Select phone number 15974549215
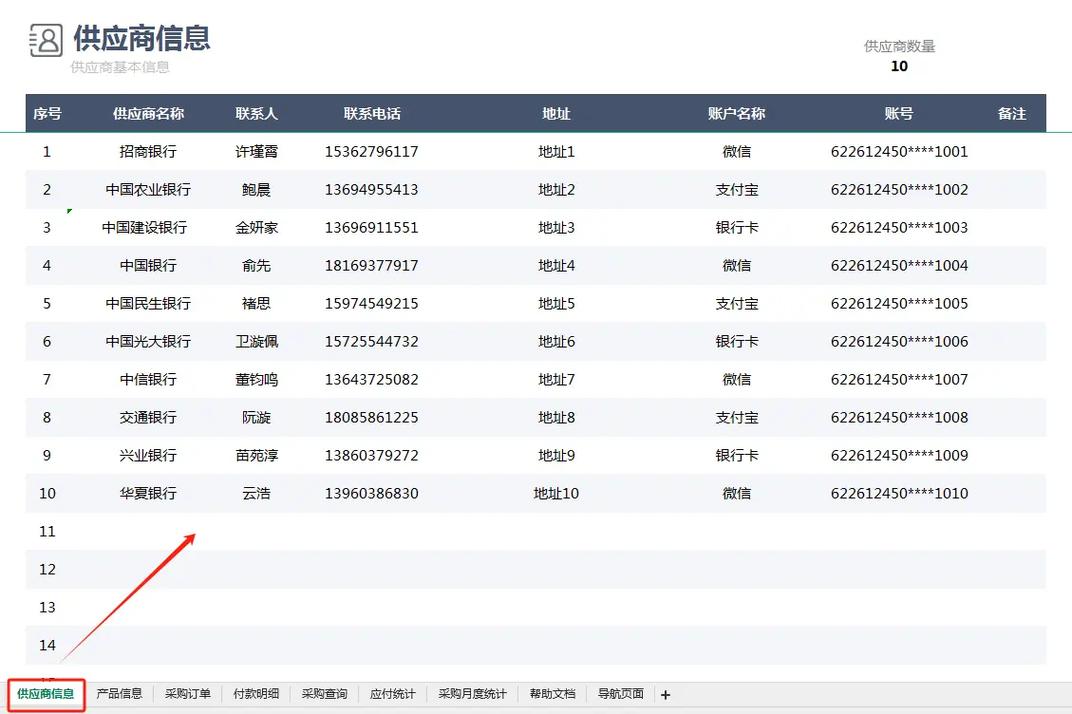1072x714 pixels. click(x=371, y=304)
